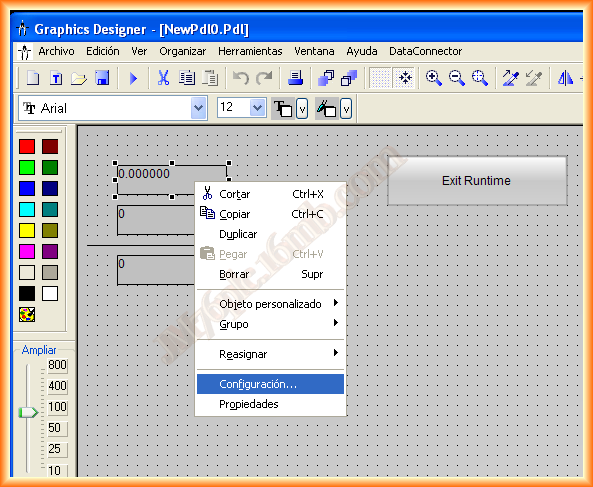The image size is (593, 487).
Task: Toggle the grid display button
Action: point(380,78)
